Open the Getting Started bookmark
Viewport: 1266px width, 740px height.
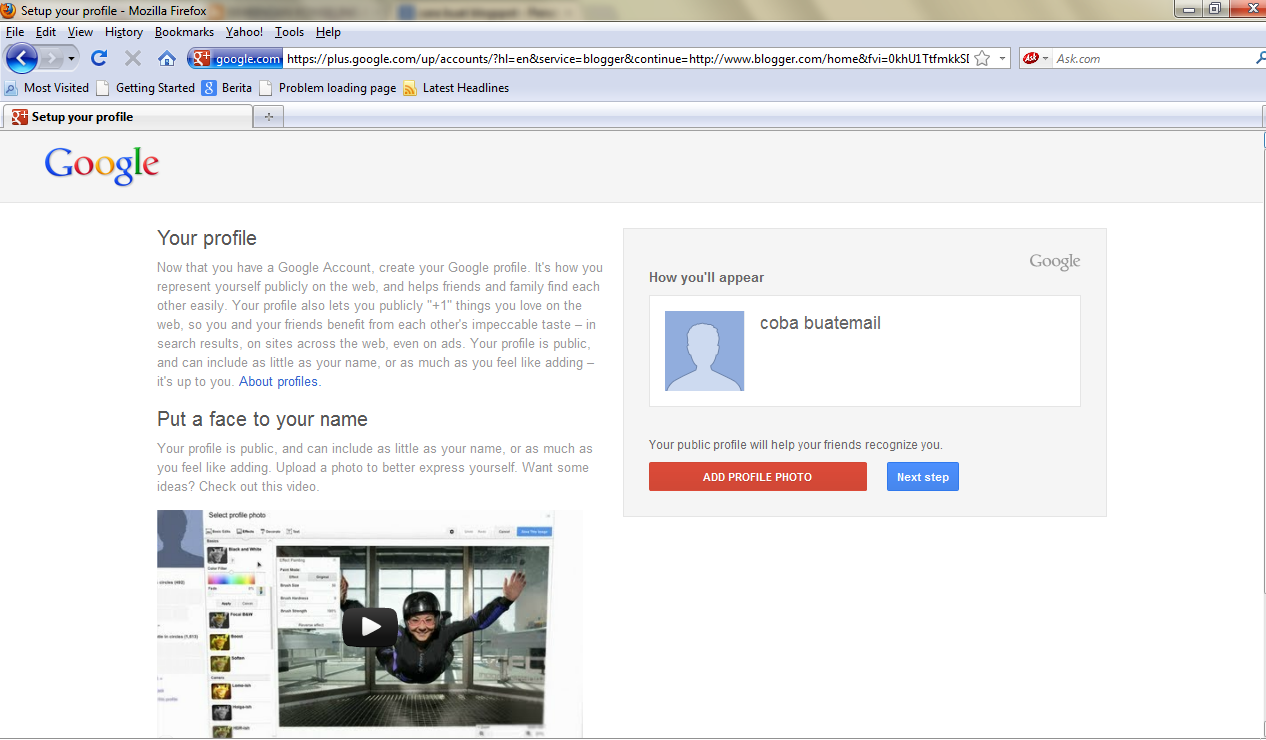click(x=145, y=88)
